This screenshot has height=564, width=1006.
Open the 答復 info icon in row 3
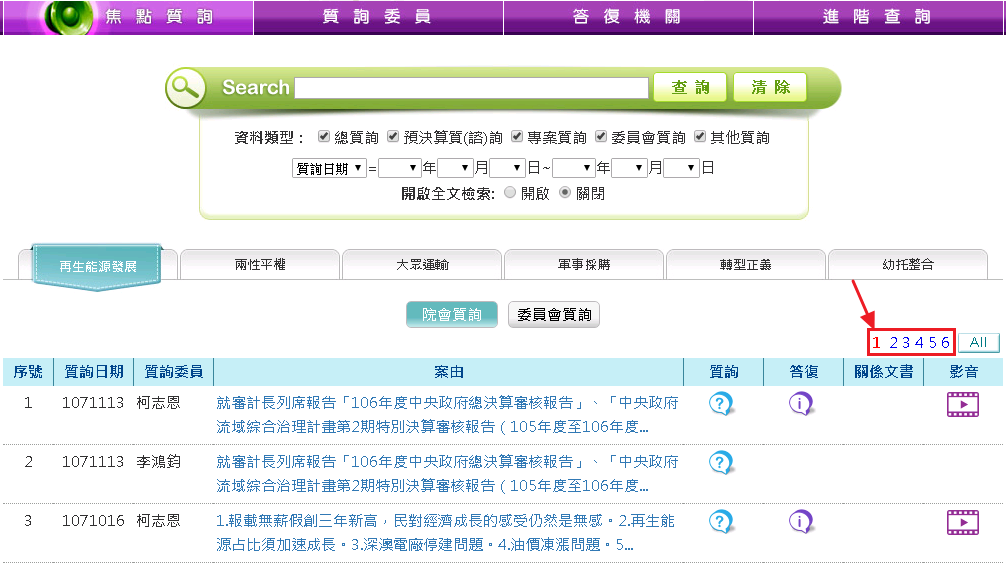coord(800,522)
